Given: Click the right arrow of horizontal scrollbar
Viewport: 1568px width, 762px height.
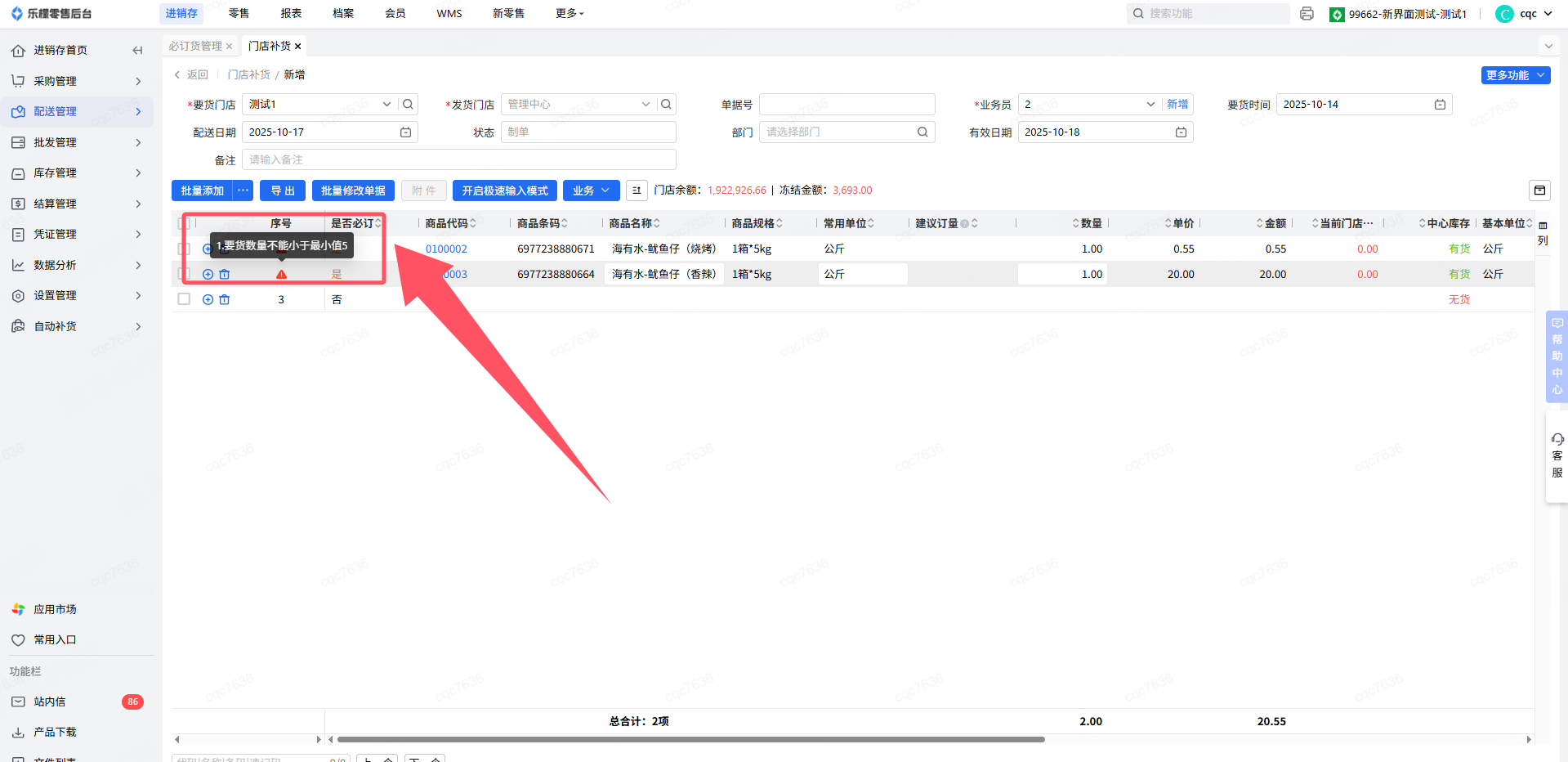Looking at the screenshot, I should [1529, 739].
